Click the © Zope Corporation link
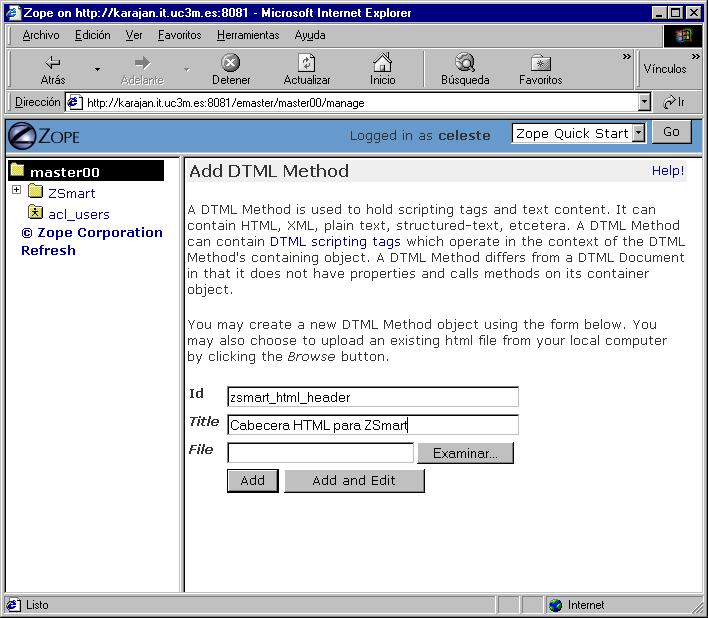This screenshot has width=708, height=618. (x=92, y=232)
